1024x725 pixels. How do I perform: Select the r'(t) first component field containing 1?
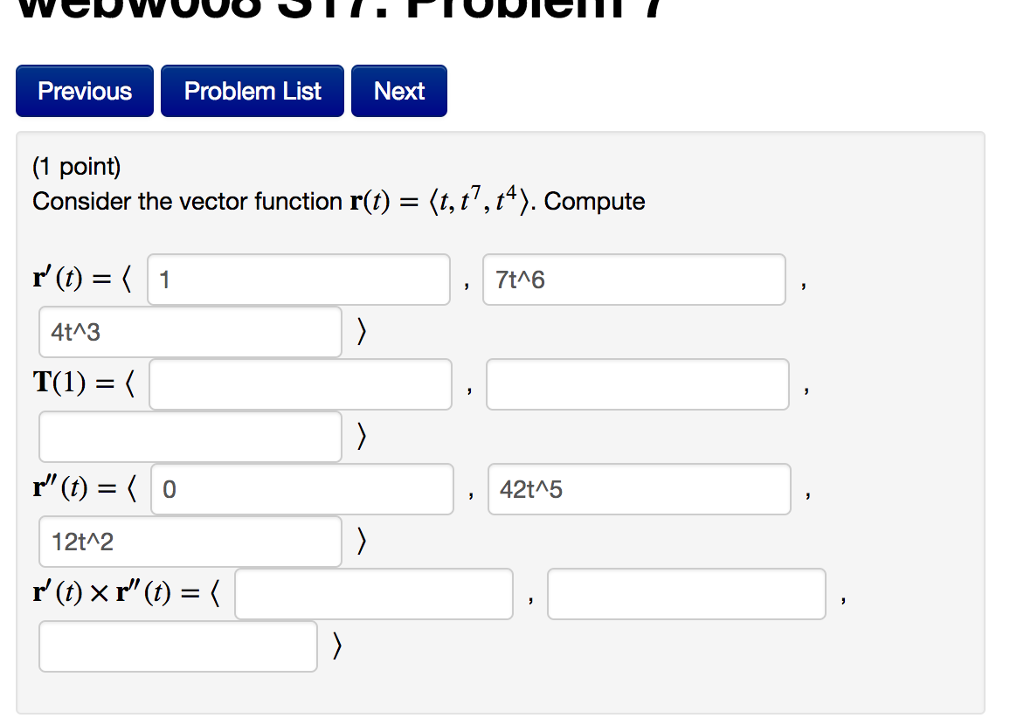coord(298,280)
